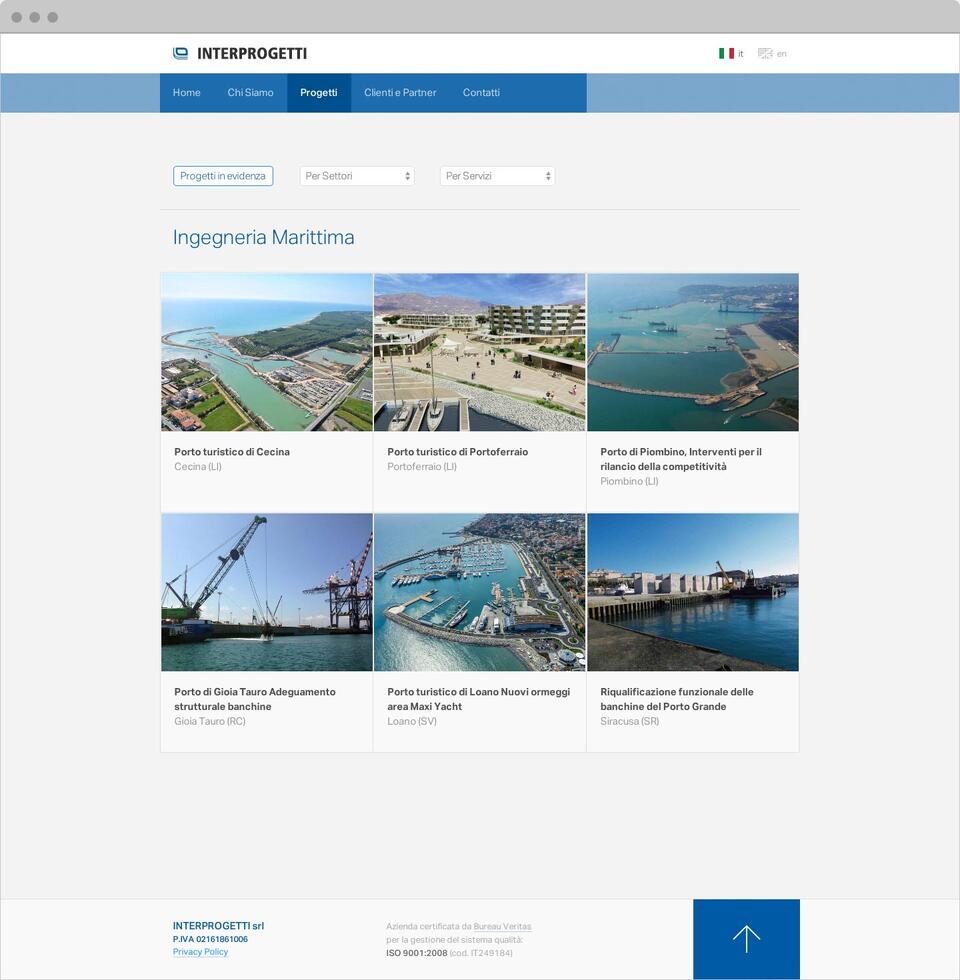Image resolution: width=960 pixels, height=980 pixels.
Task: Open the Home menu item
Action: (x=186, y=92)
